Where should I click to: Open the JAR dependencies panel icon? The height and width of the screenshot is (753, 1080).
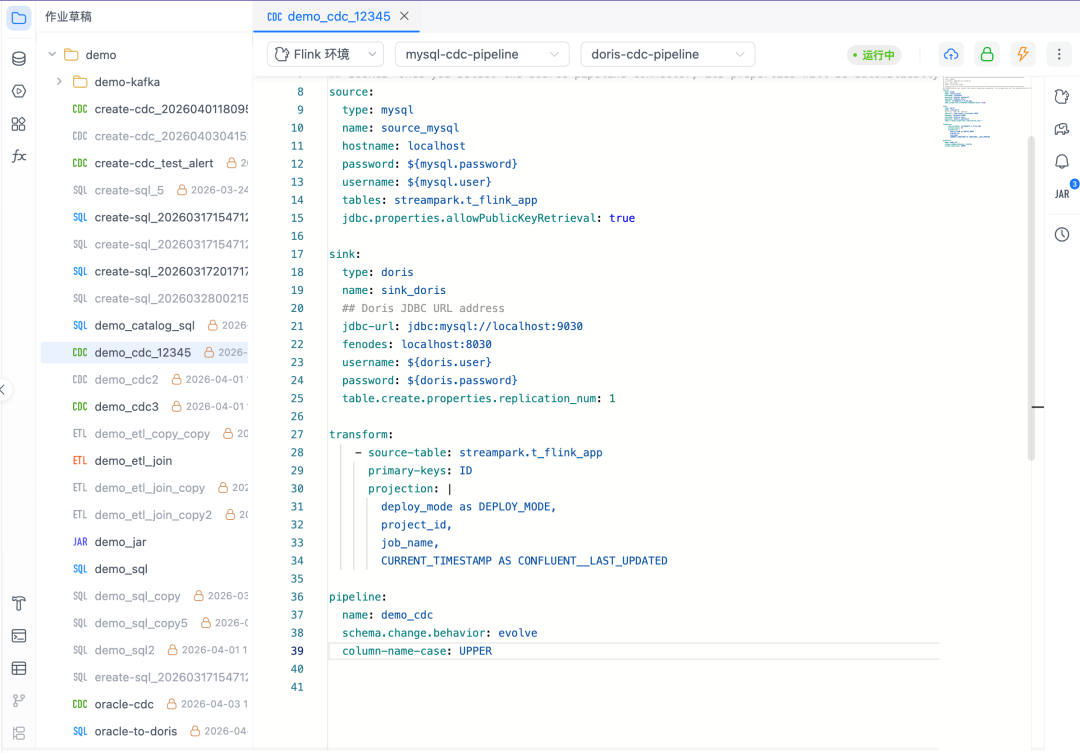(1061, 194)
